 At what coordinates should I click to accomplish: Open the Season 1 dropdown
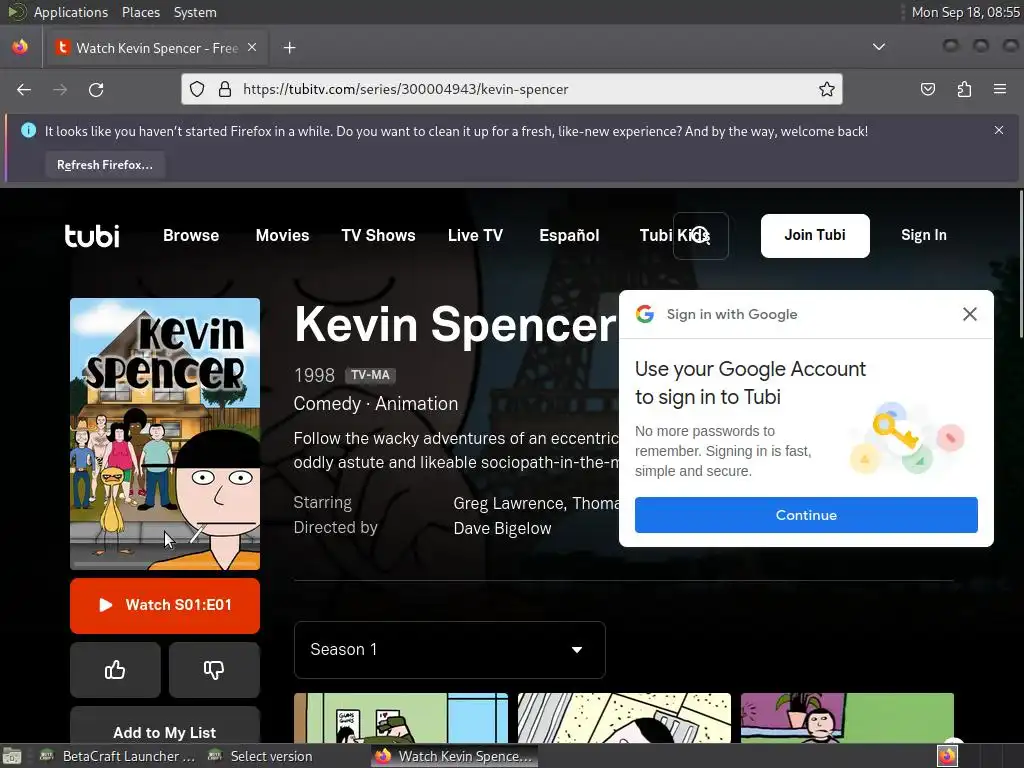click(x=449, y=650)
